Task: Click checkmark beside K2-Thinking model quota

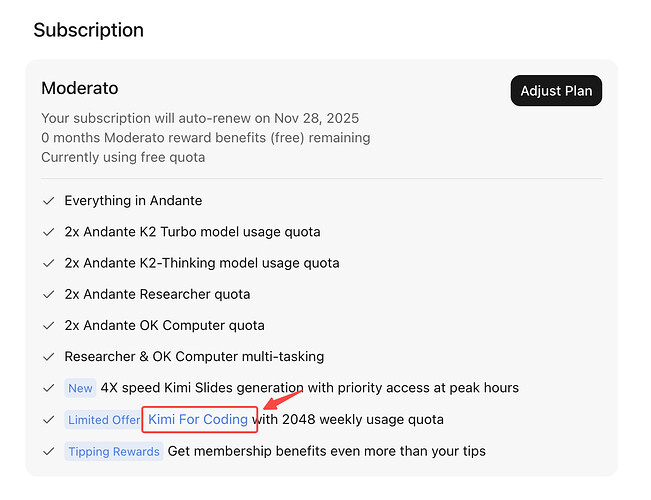Action: click(48, 263)
